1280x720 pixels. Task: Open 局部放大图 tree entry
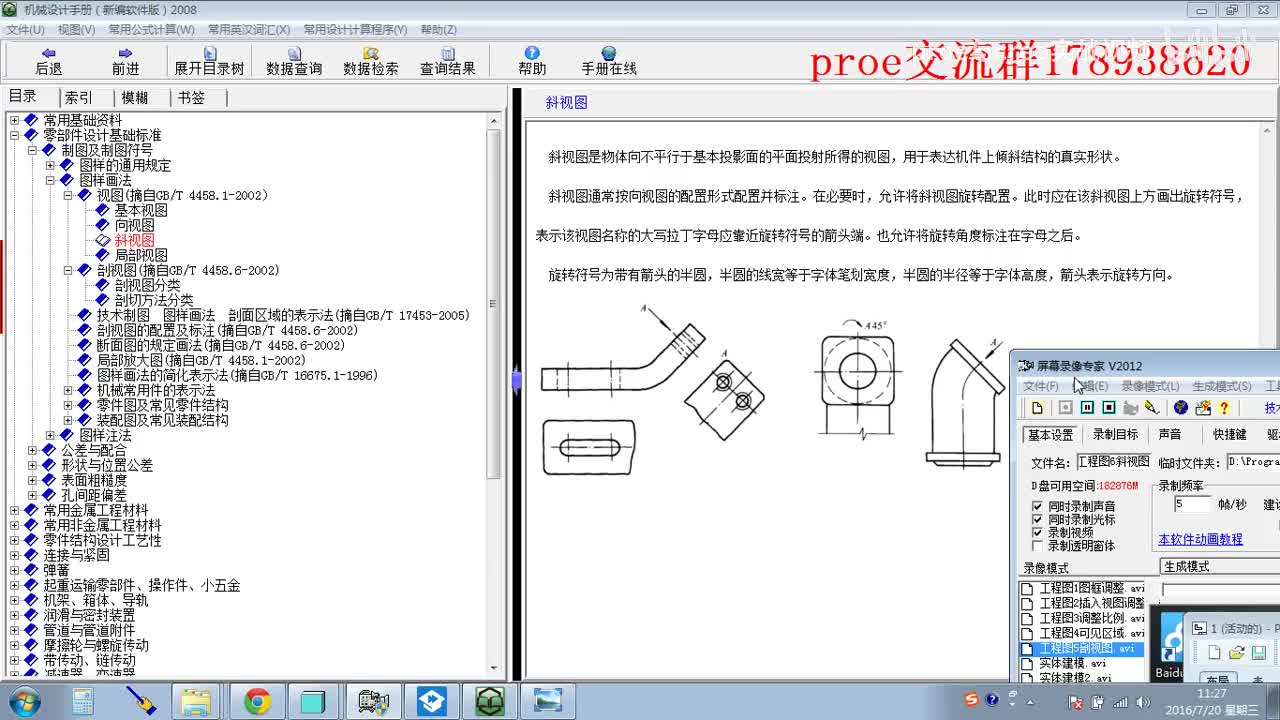[201, 360]
